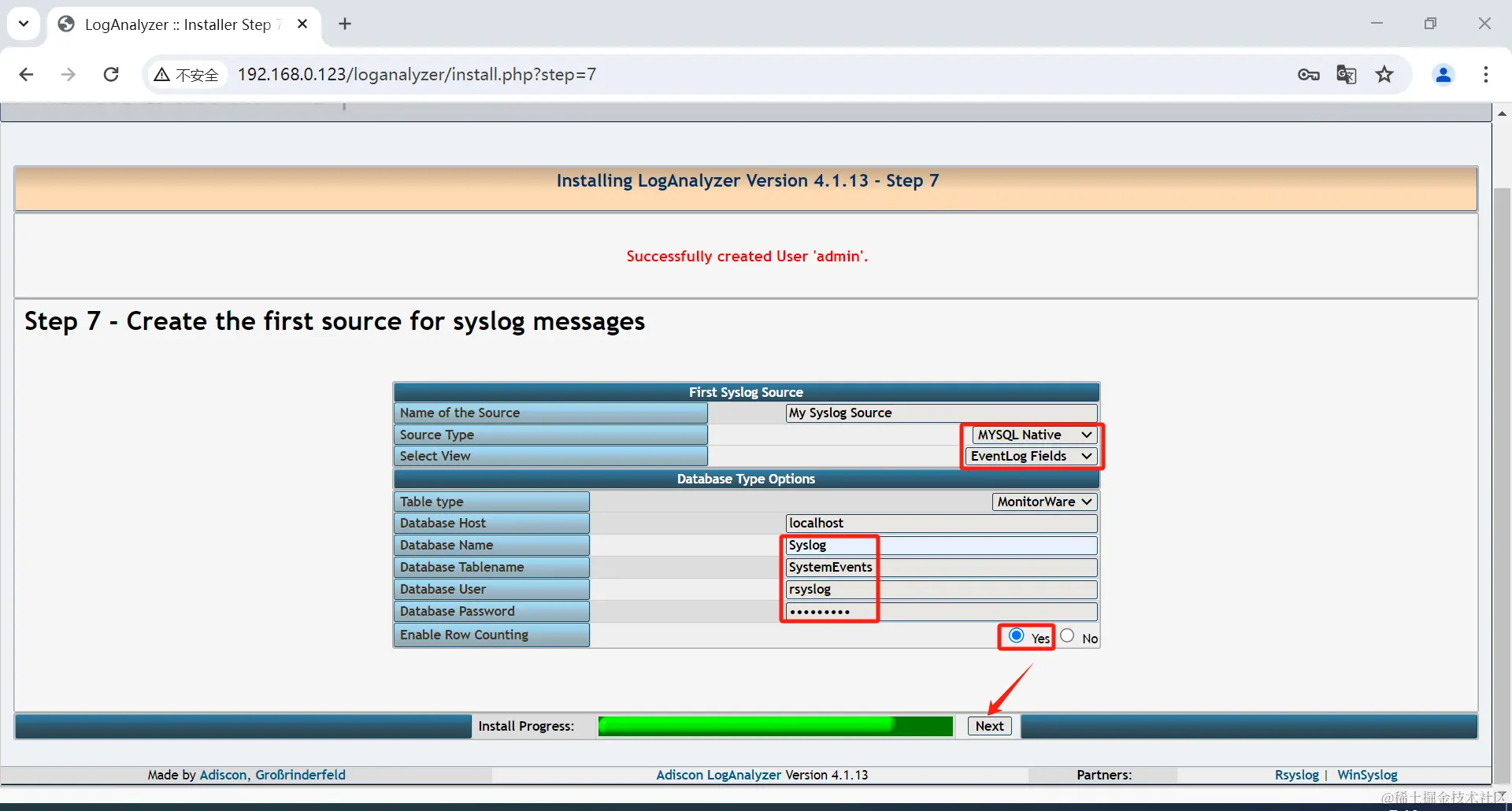Click the 'First Syslog Source' header
The width and height of the screenshot is (1512, 811).
tap(746, 392)
